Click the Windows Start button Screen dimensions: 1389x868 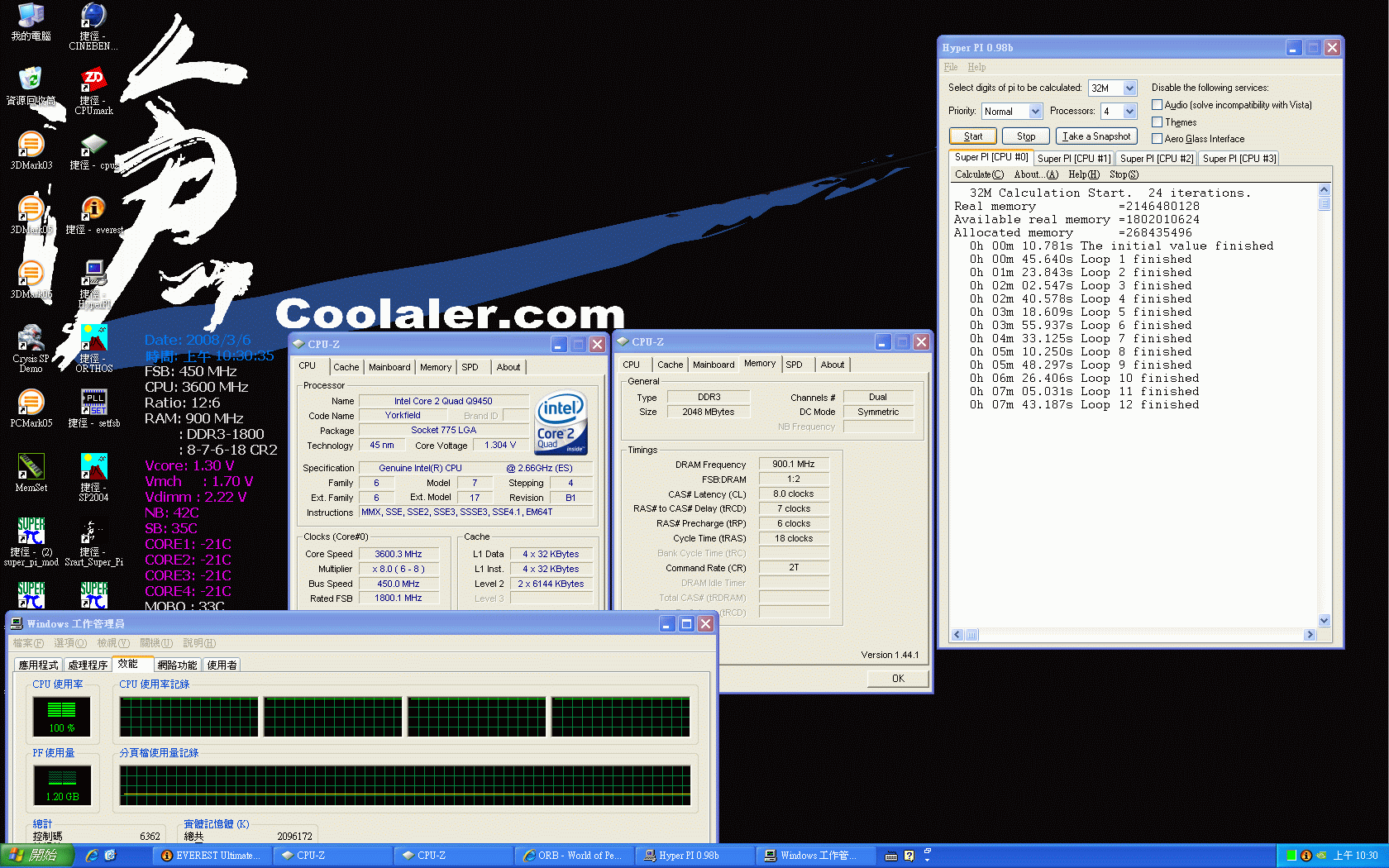point(36,856)
